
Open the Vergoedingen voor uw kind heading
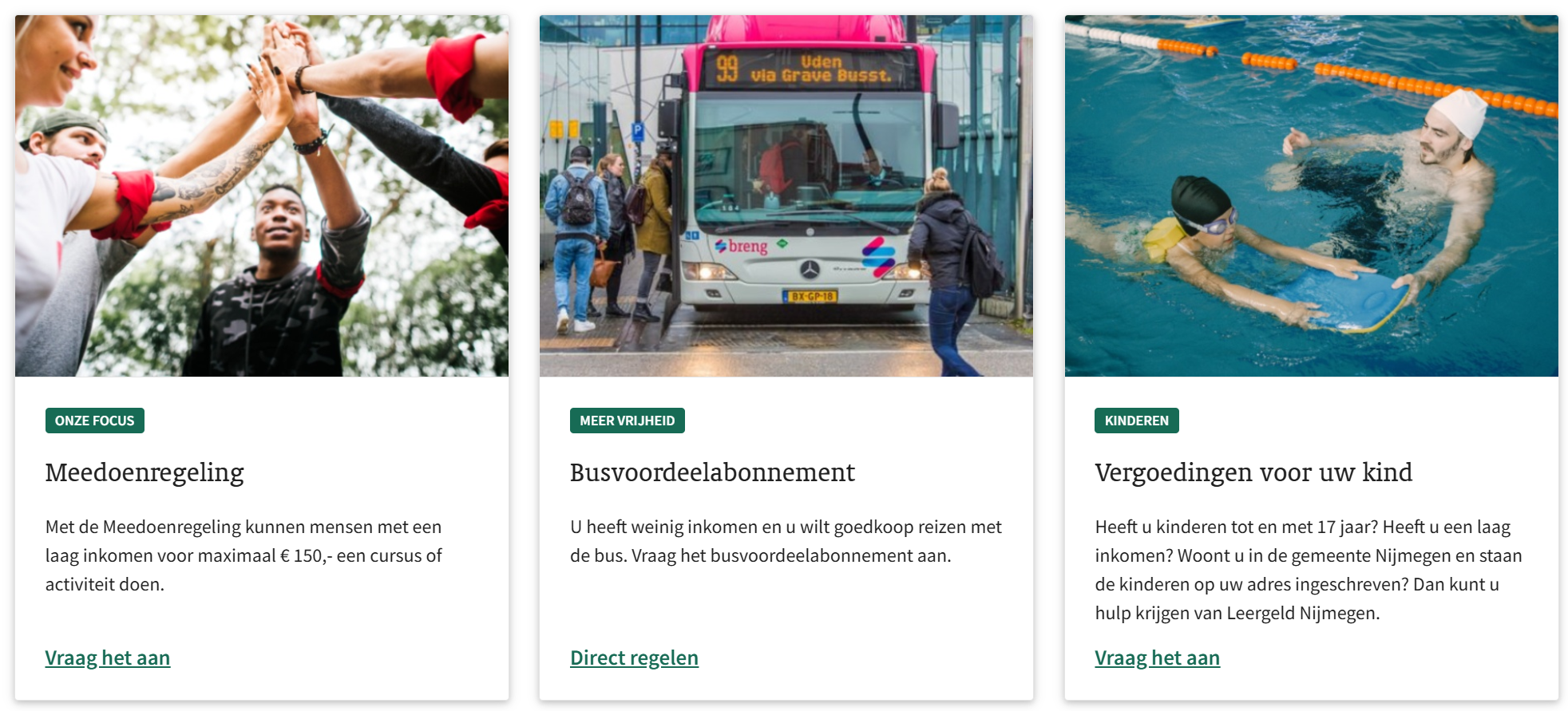pyautogui.click(x=1253, y=472)
